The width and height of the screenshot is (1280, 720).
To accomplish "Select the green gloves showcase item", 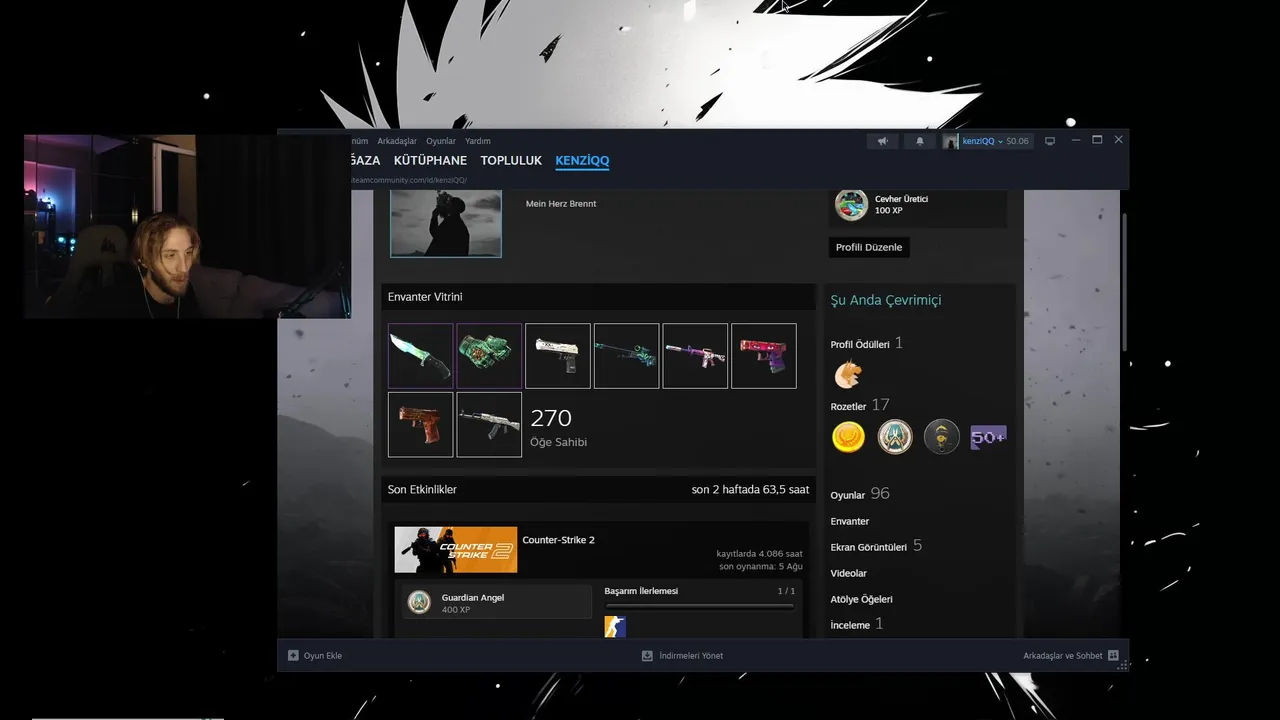I will (x=489, y=355).
